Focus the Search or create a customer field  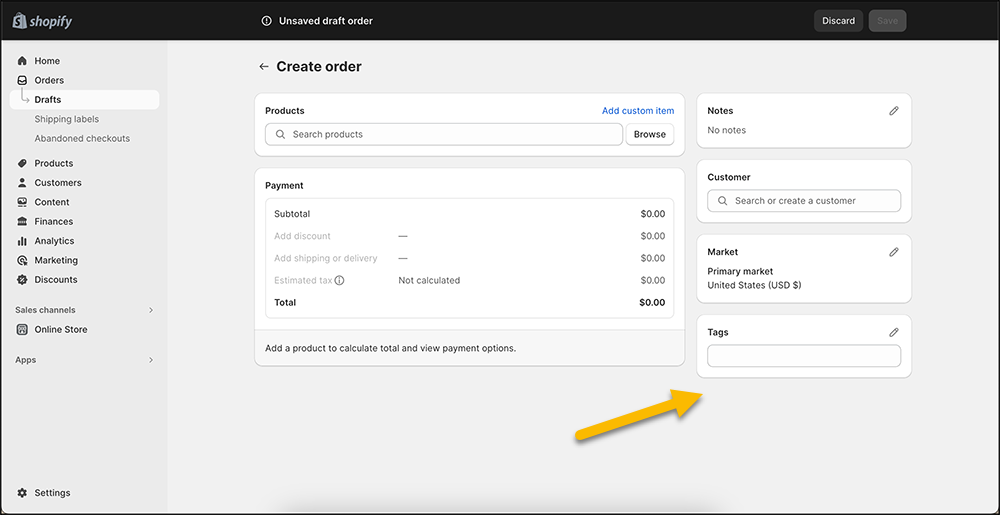804,201
